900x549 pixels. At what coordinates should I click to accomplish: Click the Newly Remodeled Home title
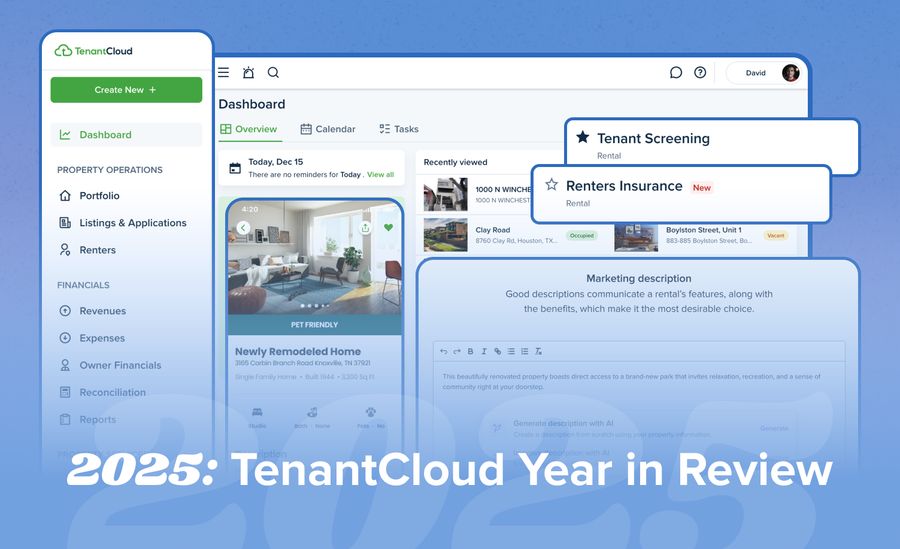coord(298,351)
